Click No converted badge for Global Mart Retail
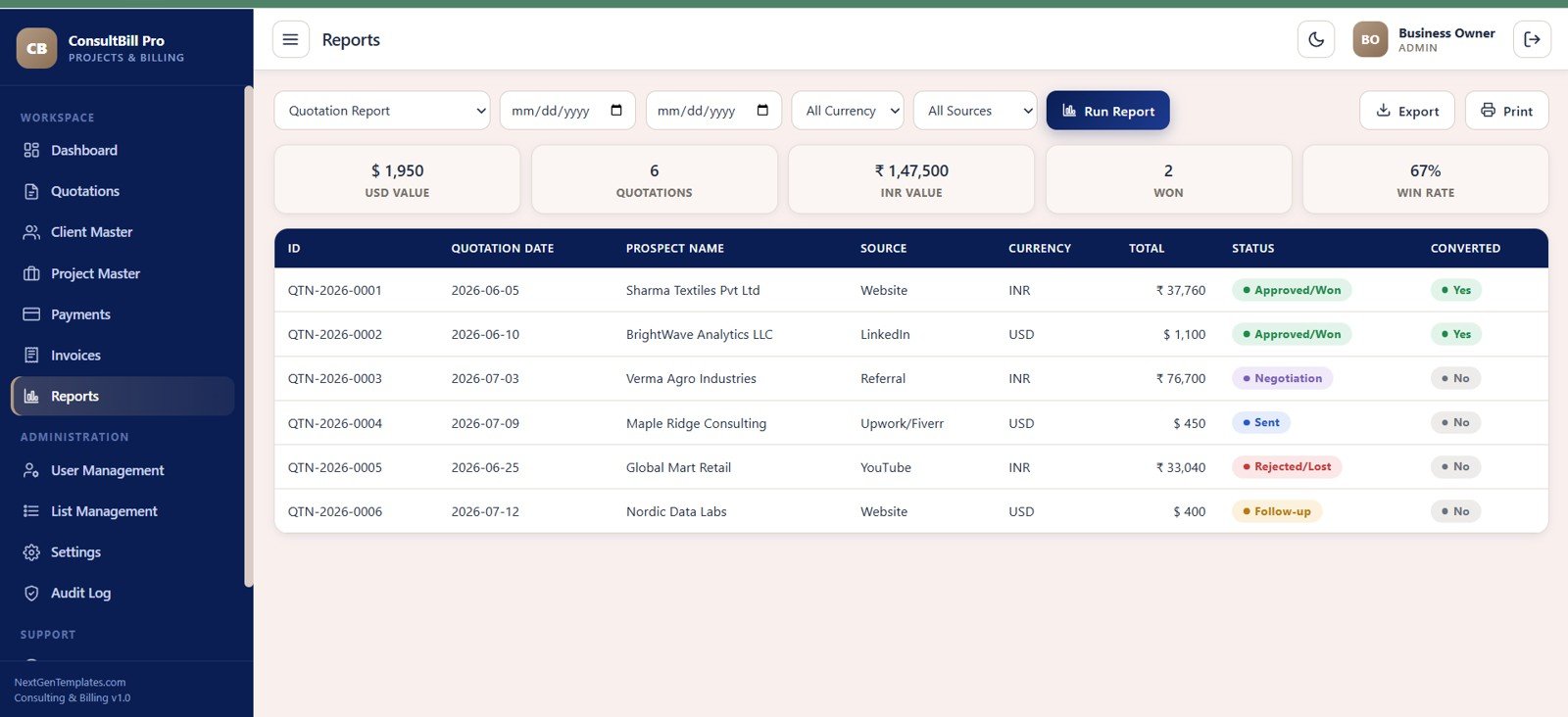1568x717 pixels. [1455, 467]
